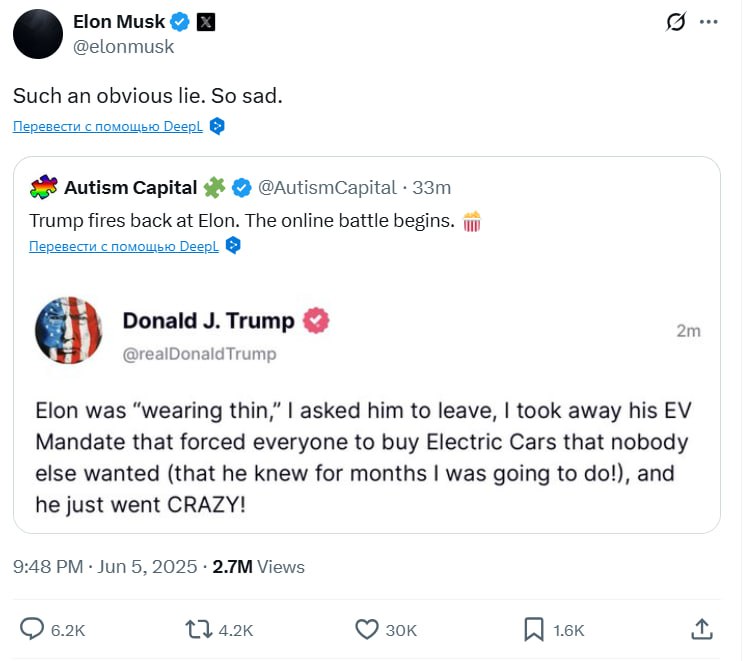Like the tweet with heart icon
This screenshot has width=746, height=661.
click(x=366, y=629)
